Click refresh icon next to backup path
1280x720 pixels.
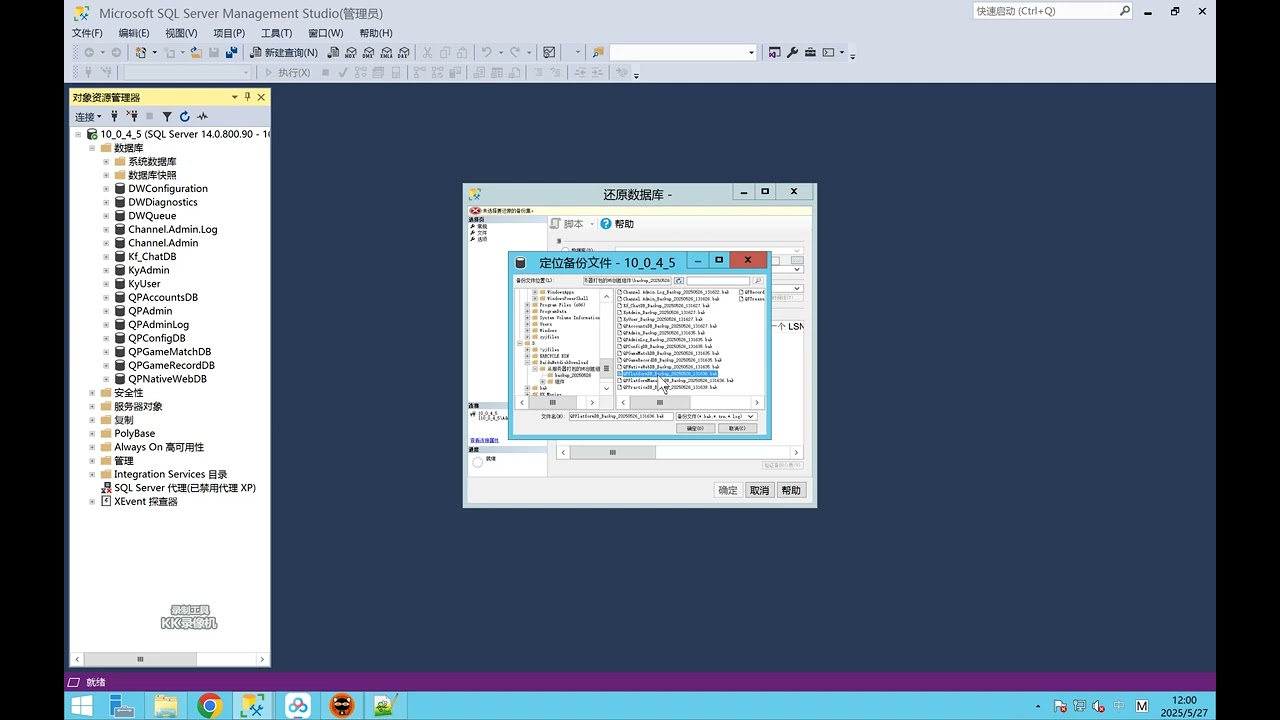tap(679, 281)
